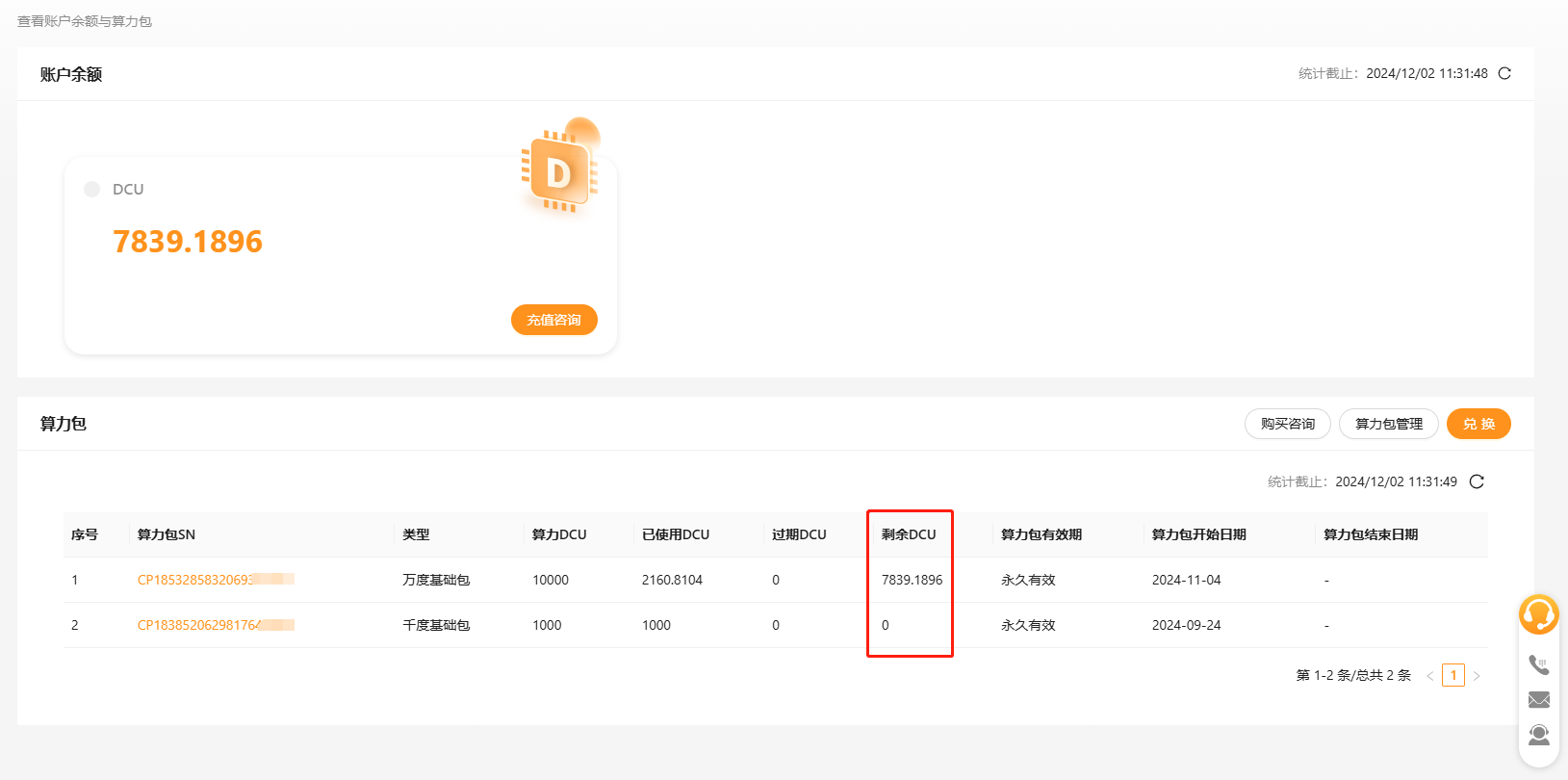This screenshot has height=780, width=1568.
Task: Open 算力包管理
Action: click(1388, 424)
